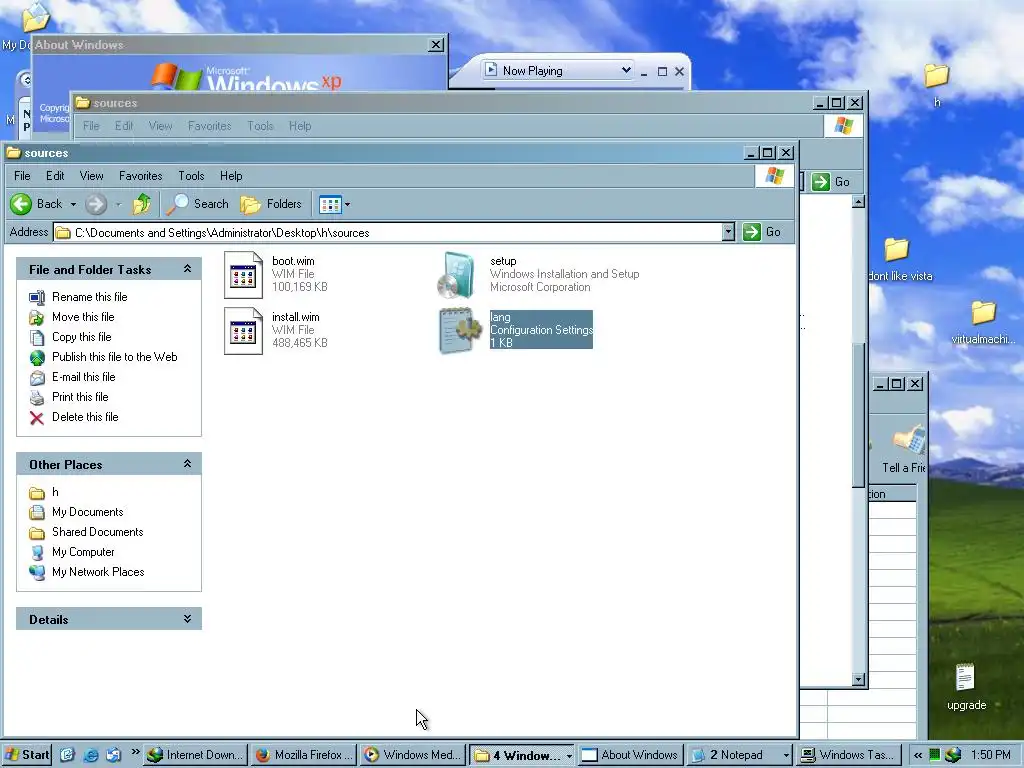Viewport: 1024px width, 768px height.
Task: Open 'My Documents' link in Other Places
Action: (x=88, y=513)
